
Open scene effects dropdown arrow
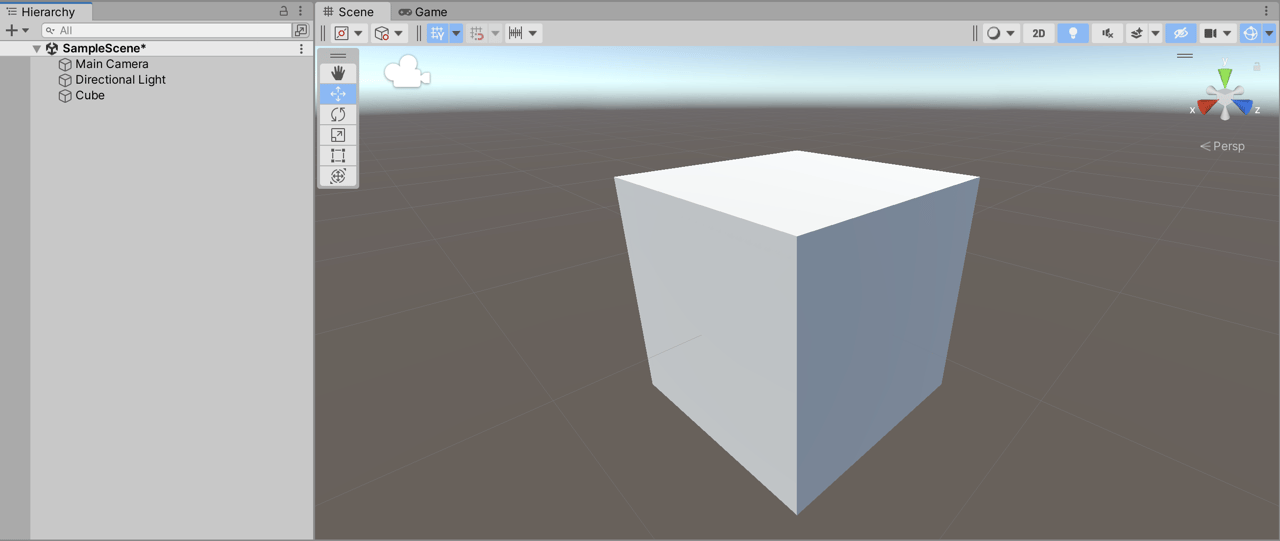point(1155,33)
